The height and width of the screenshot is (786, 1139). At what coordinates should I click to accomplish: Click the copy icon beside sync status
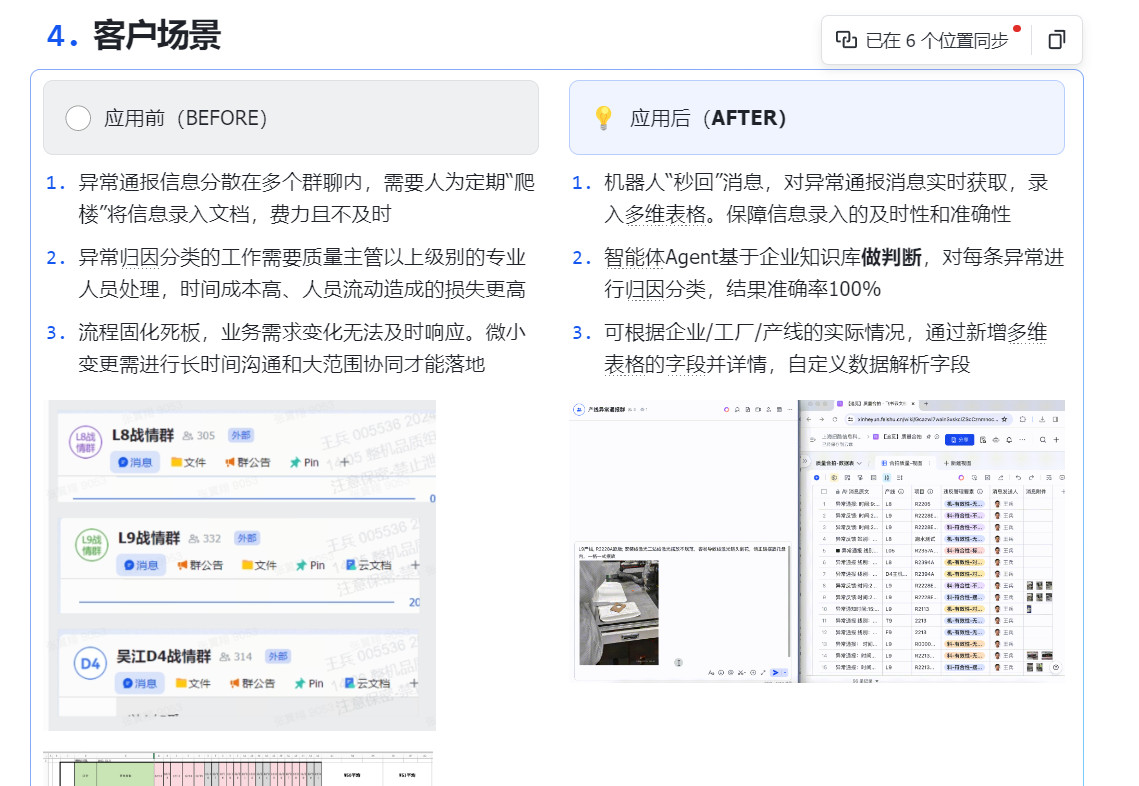point(1056,40)
